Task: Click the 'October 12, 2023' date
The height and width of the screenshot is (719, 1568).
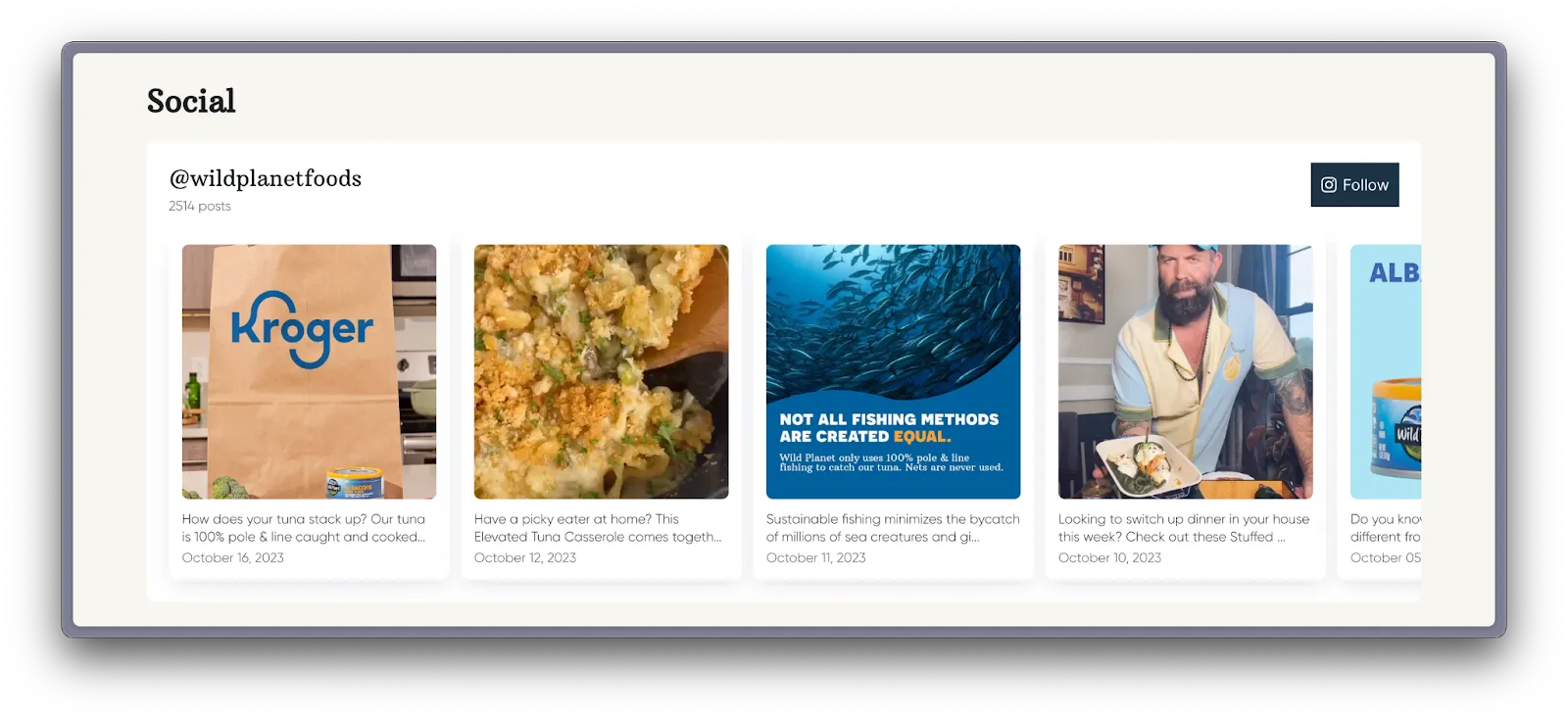Action: click(x=525, y=557)
